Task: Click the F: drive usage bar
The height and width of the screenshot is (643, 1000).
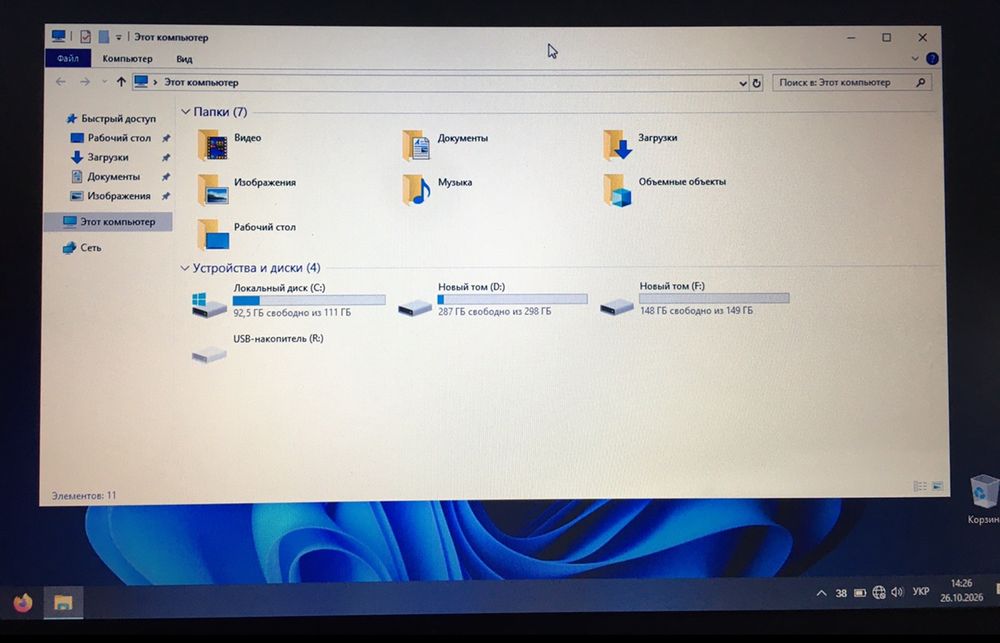Action: tap(714, 298)
